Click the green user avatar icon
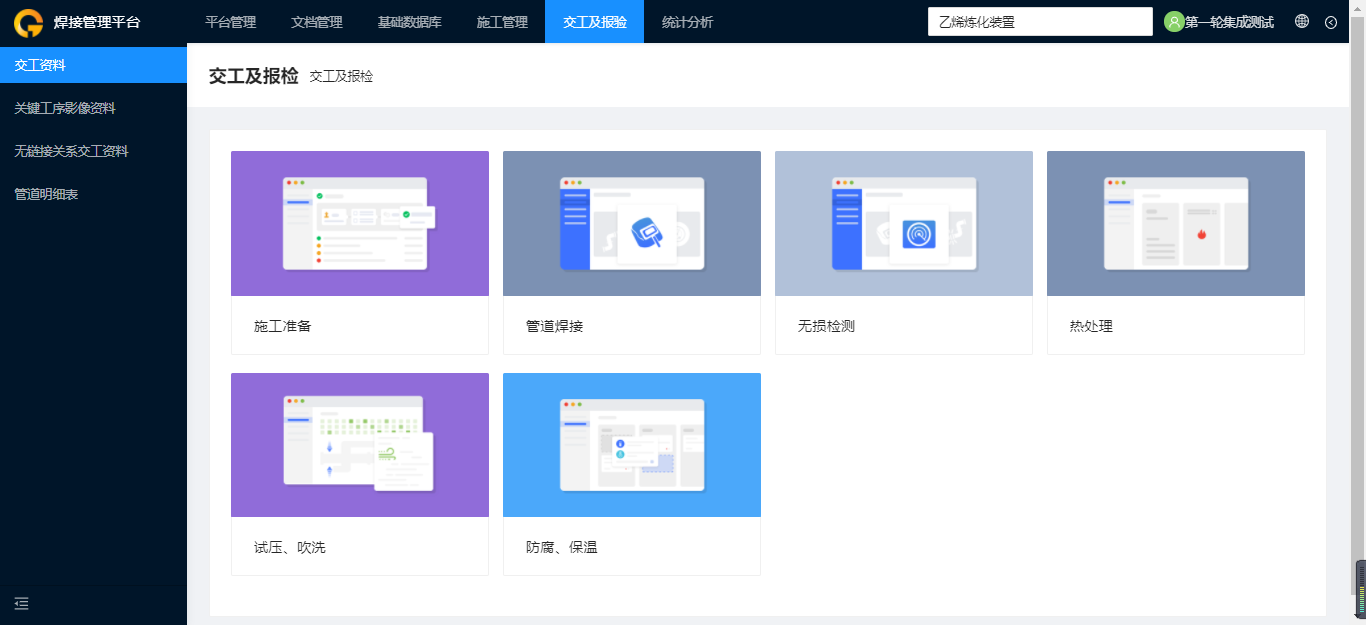Image resolution: width=1366 pixels, height=625 pixels. 1174,22
